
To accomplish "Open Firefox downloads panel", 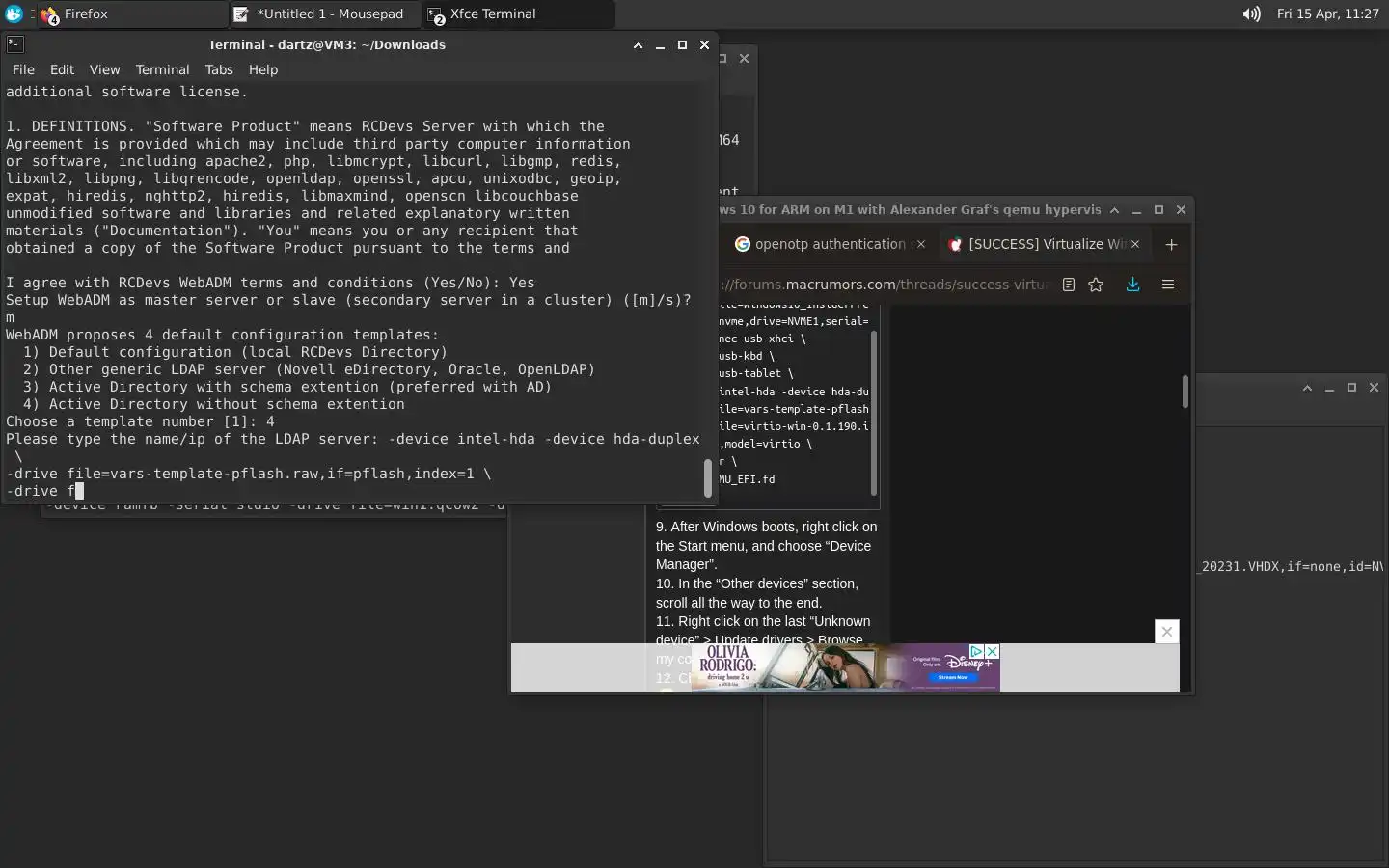I will [1132, 285].
